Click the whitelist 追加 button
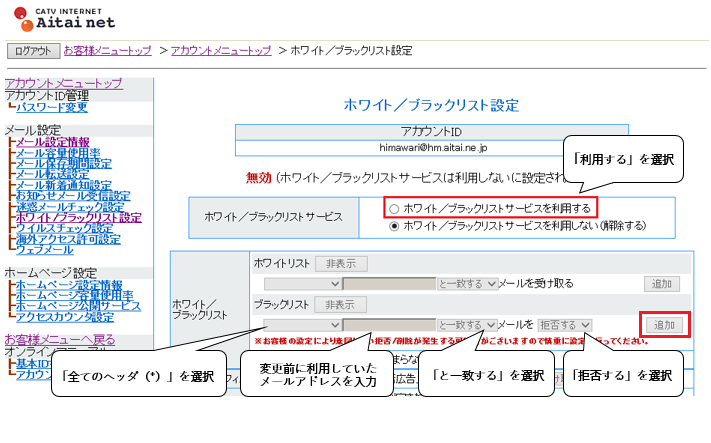 (x=664, y=284)
